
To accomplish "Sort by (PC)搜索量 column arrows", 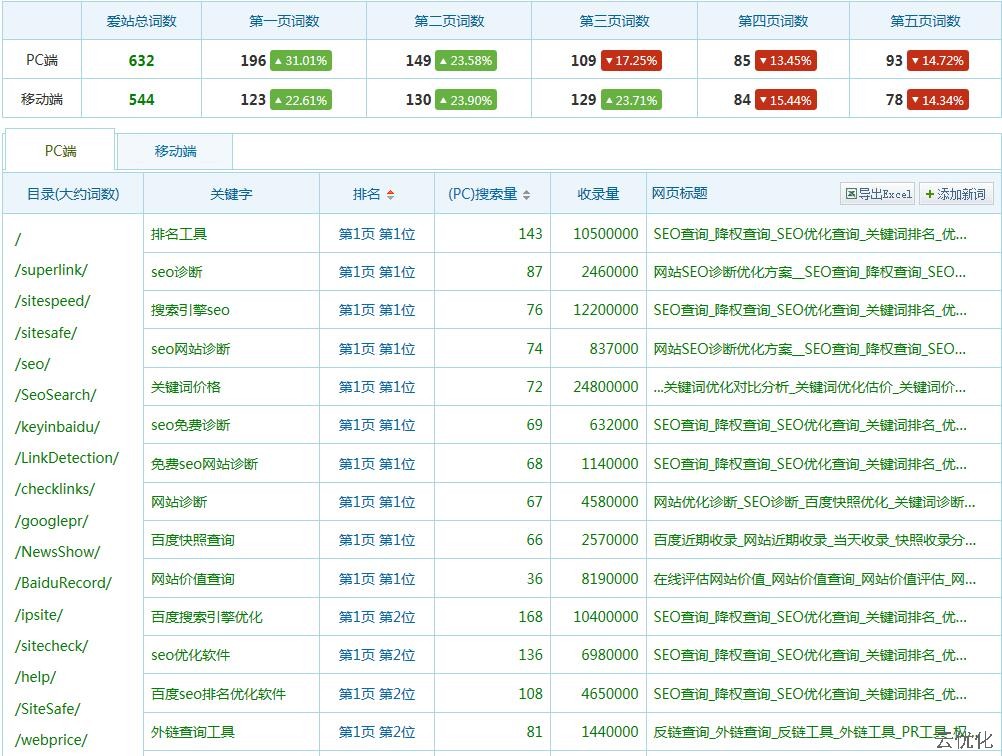I will coord(526,194).
